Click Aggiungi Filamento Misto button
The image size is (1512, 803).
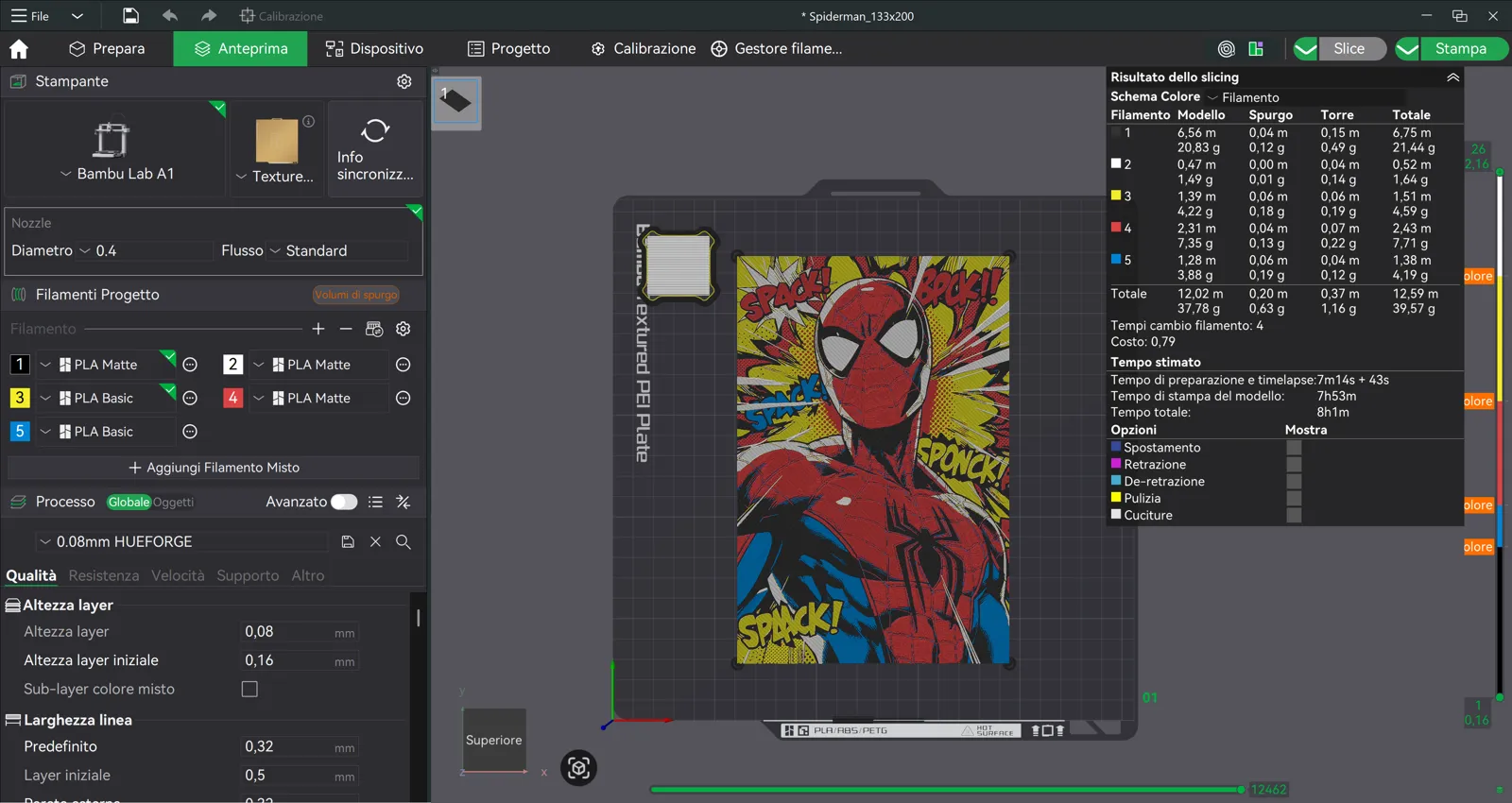point(214,468)
